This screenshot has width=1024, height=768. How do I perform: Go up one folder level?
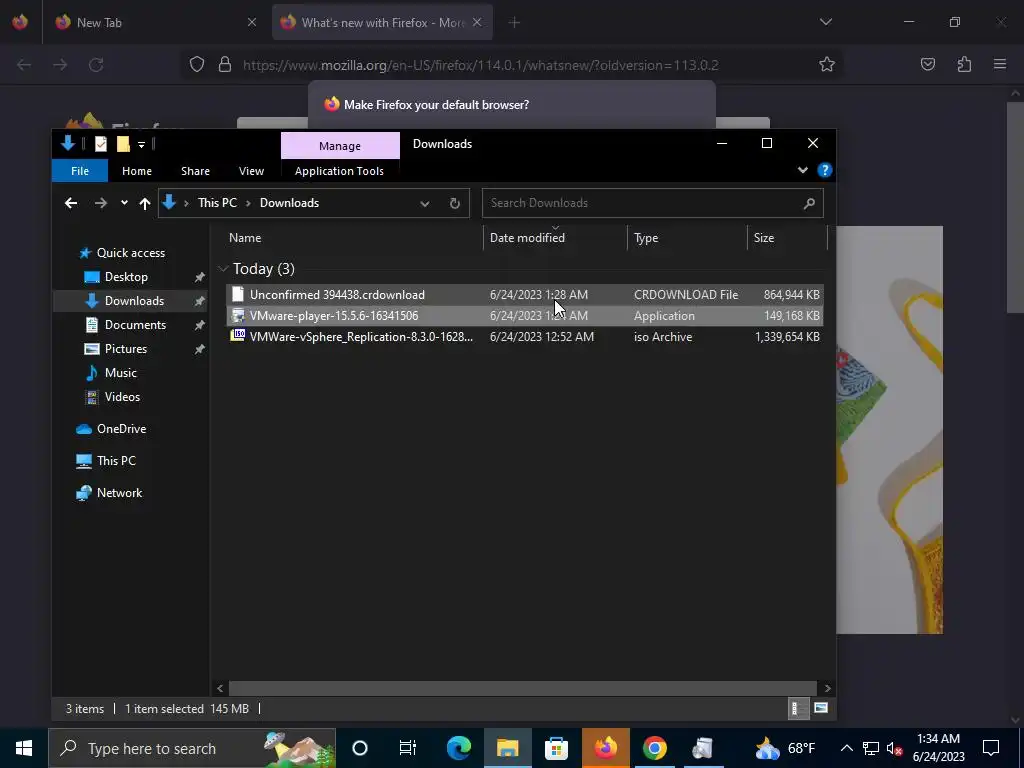pos(144,203)
